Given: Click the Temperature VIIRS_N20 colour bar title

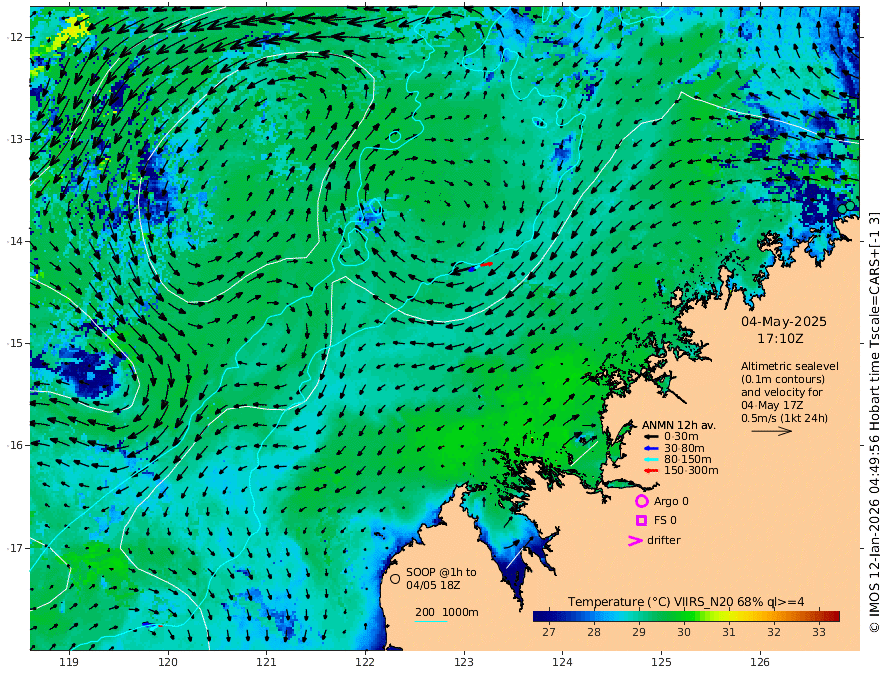Looking at the screenshot, I should point(686,602).
